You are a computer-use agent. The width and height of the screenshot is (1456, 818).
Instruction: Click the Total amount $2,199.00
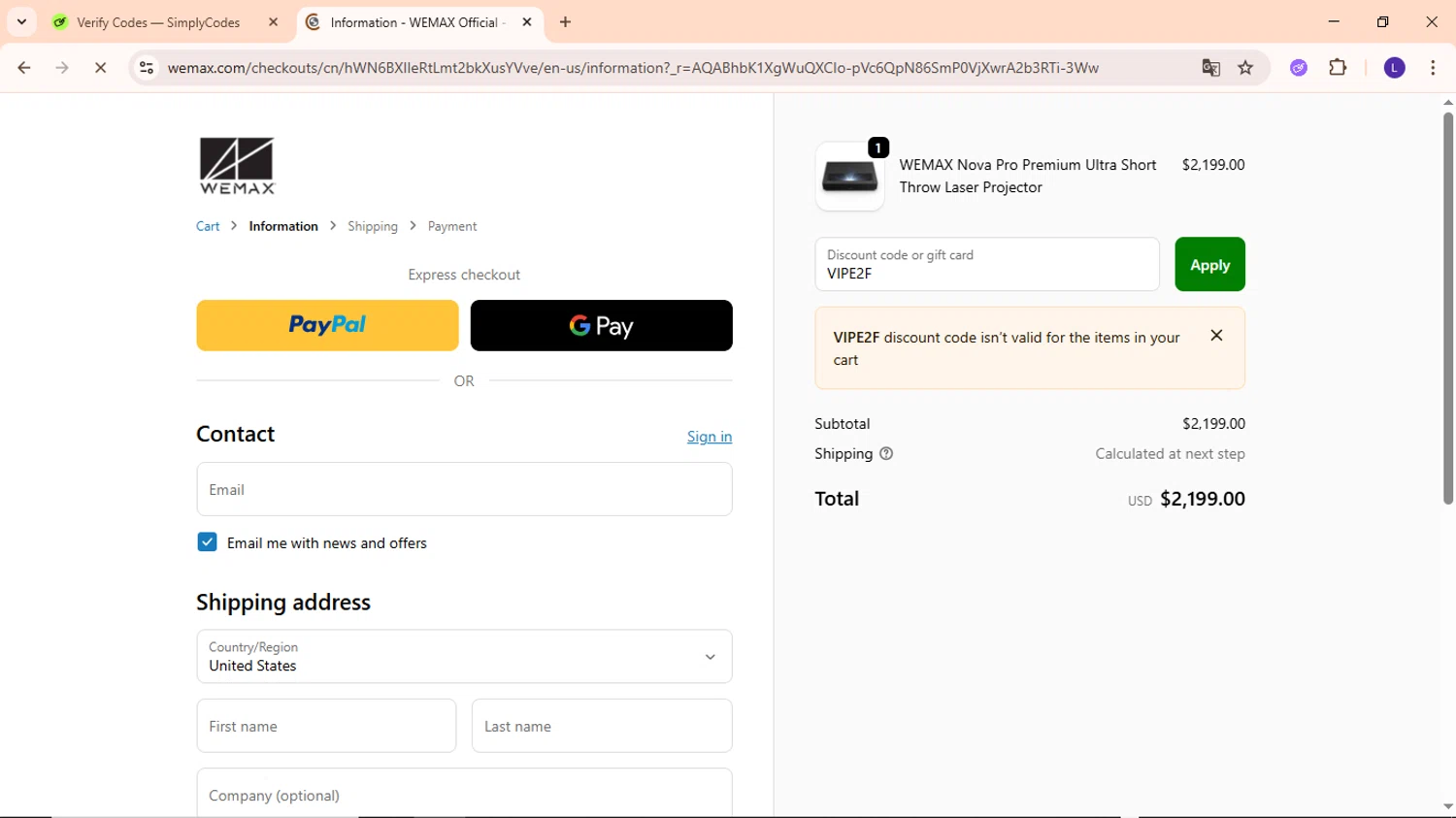coord(1203,499)
